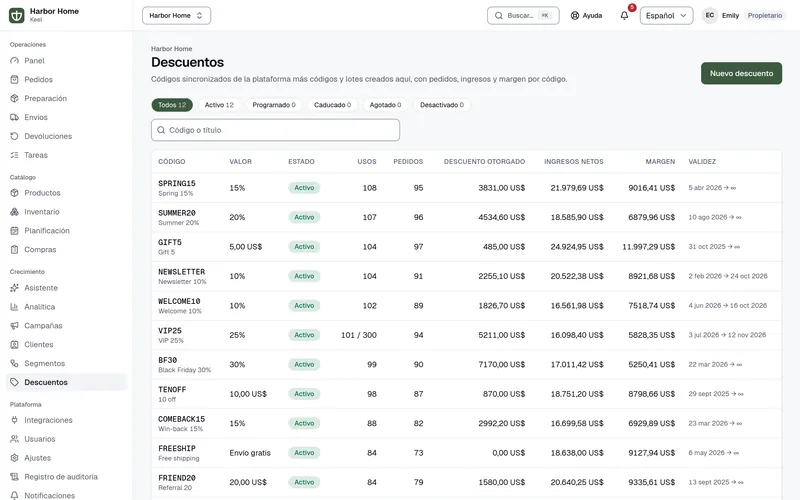
Task: Click the Buscar search box in header
Action: click(x=523, y=15)
